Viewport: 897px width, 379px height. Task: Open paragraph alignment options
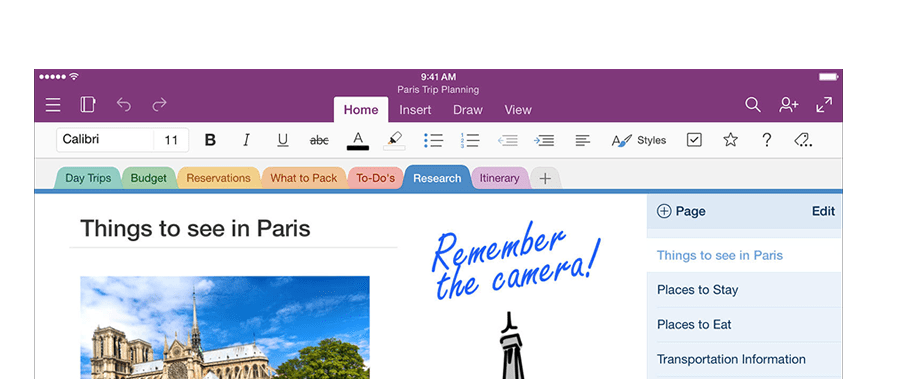click(583, 140)
